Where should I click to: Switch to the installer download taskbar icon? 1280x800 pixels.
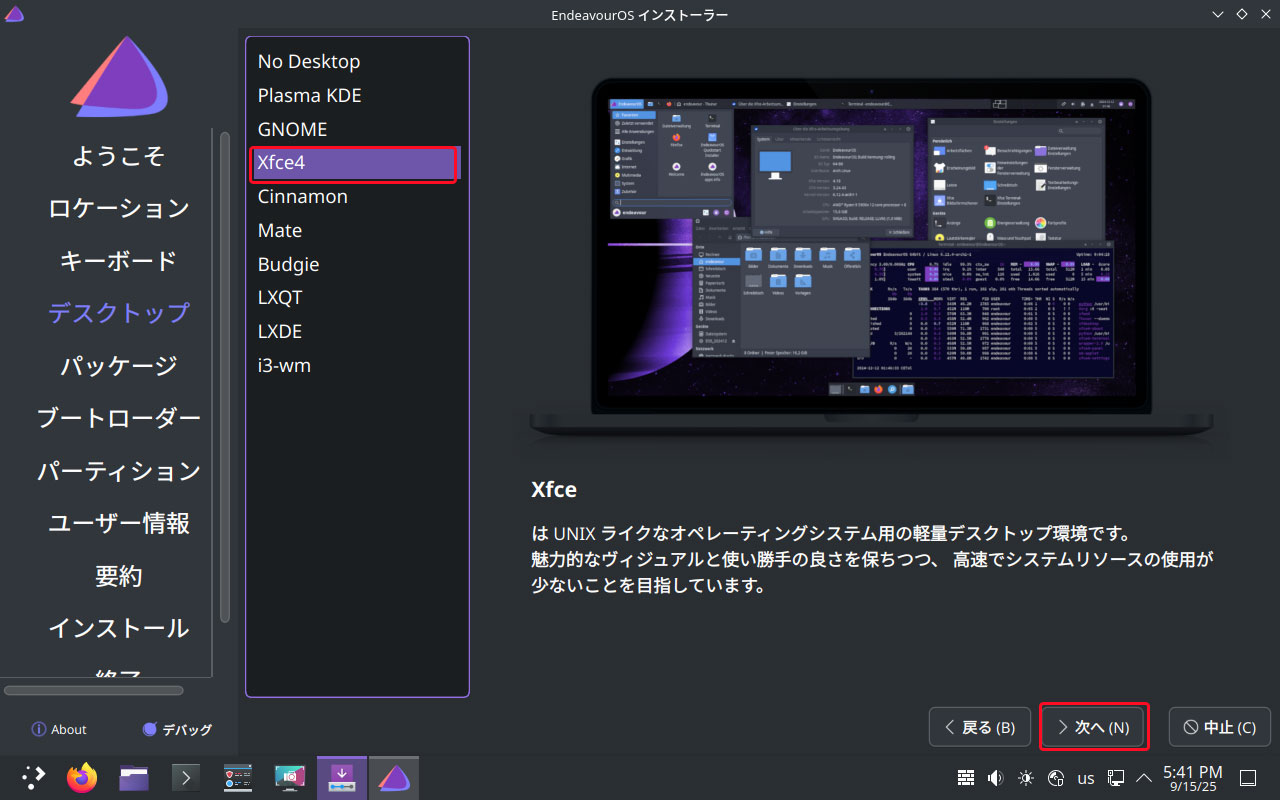(x=342, y=777)
